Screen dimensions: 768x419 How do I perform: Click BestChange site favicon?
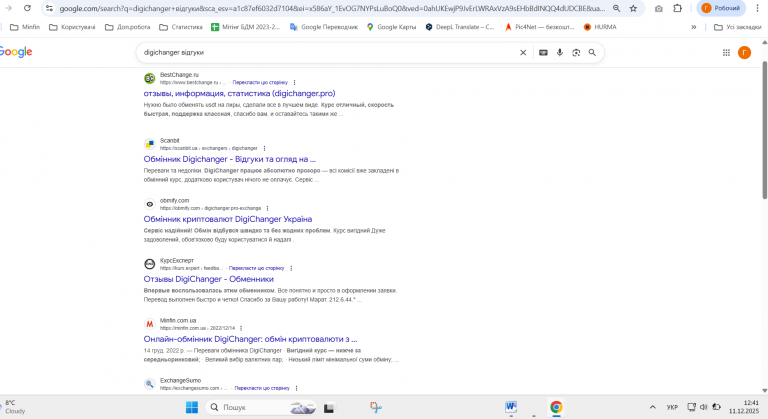click(149, 78)
